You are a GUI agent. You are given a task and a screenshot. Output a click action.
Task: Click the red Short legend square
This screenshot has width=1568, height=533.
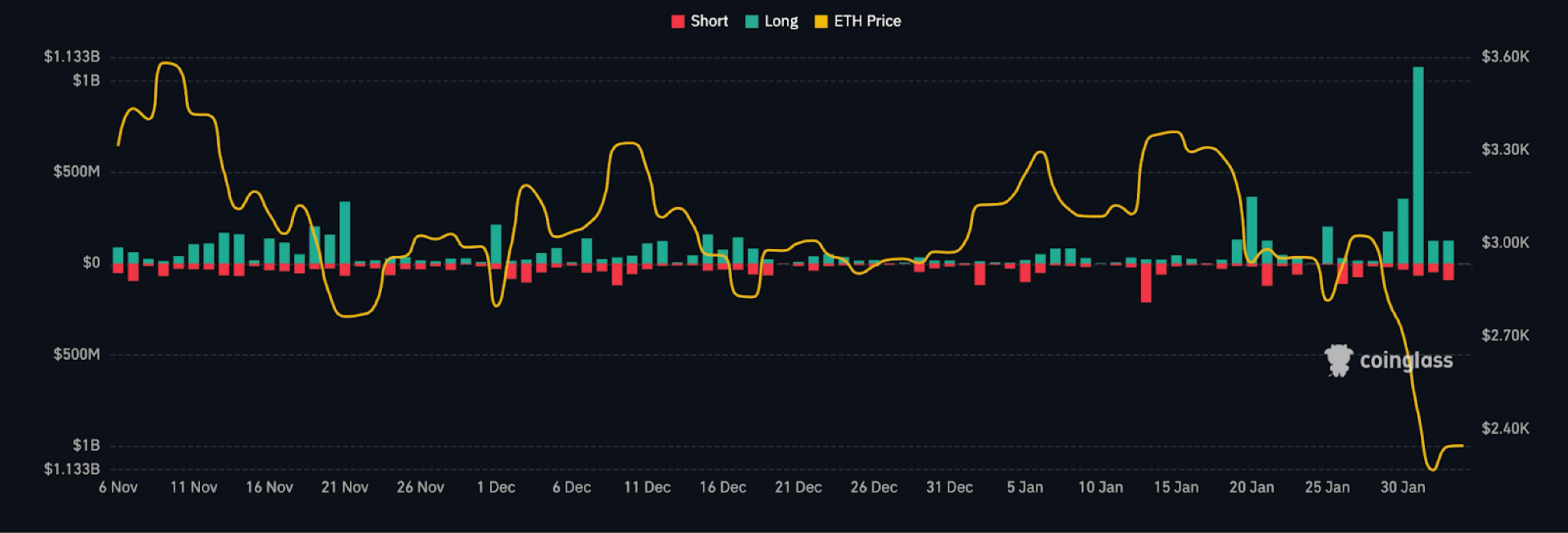pos(678,21)
